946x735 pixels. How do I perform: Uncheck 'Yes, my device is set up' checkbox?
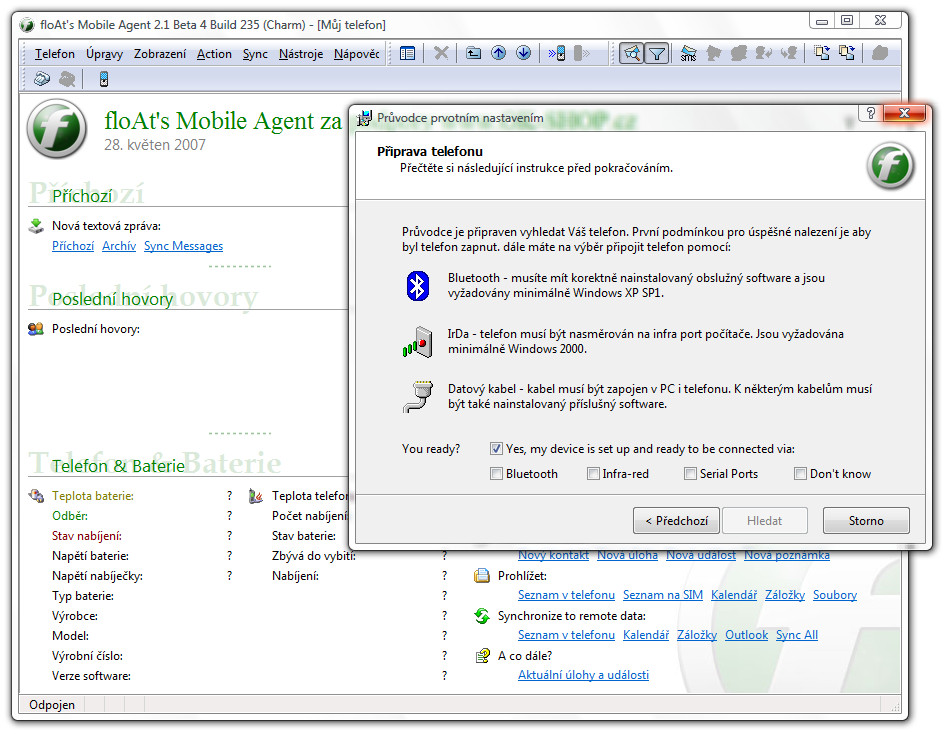coord(496,448)
